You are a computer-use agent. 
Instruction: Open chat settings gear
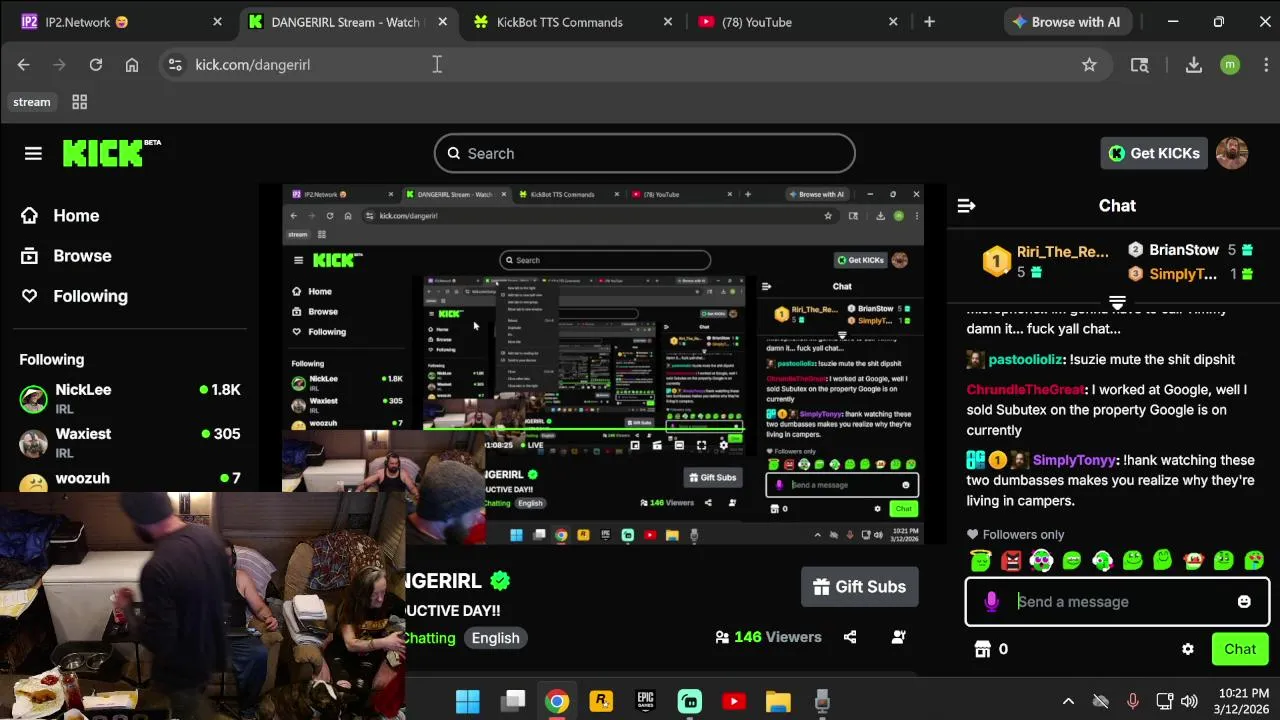[1187, 649]
